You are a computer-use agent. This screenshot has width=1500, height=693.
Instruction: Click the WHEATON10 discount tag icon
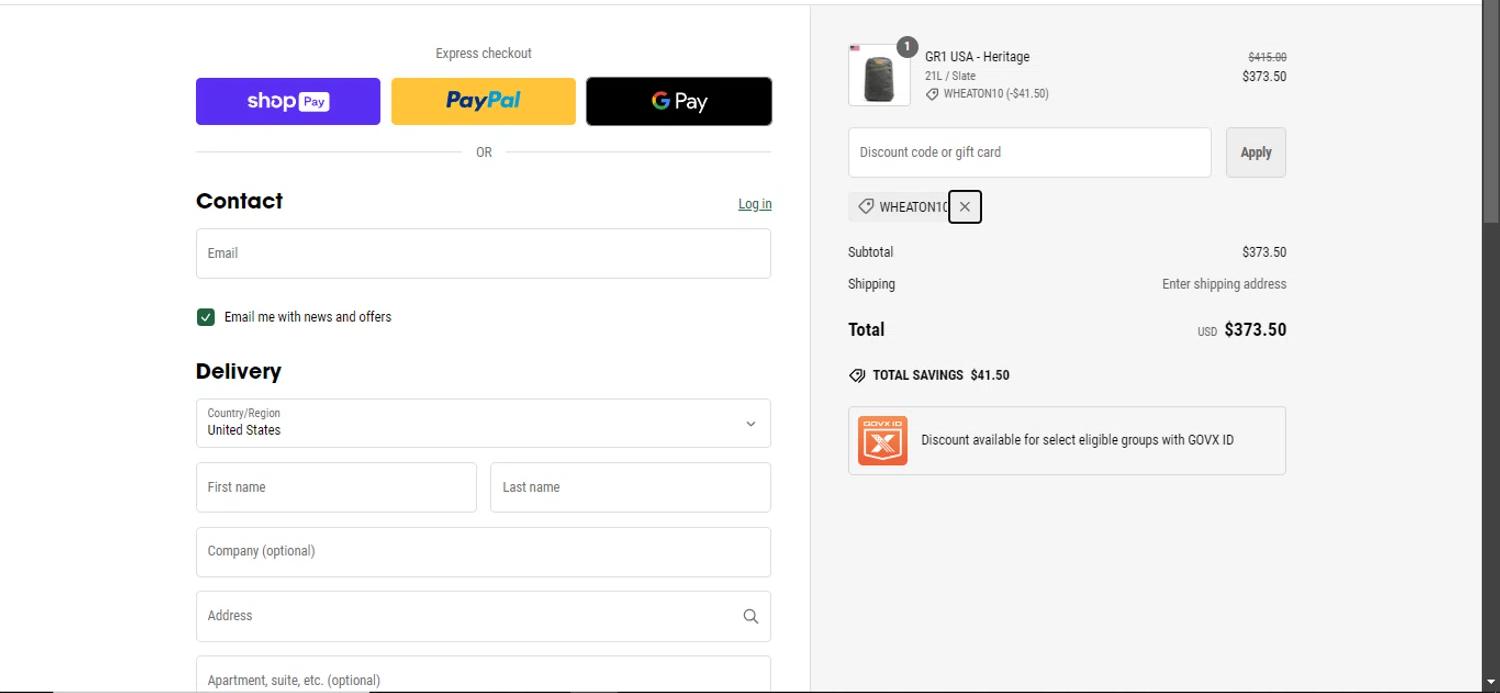pos(866,207)
